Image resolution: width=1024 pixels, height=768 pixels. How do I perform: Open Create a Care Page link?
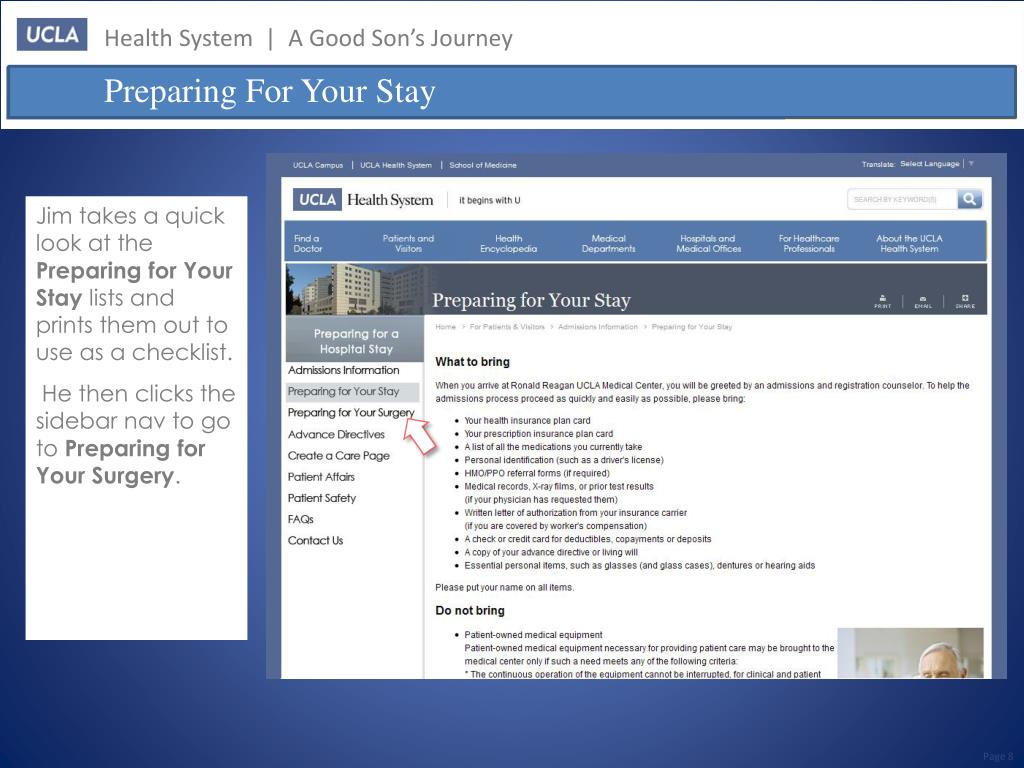coord(339,456)
